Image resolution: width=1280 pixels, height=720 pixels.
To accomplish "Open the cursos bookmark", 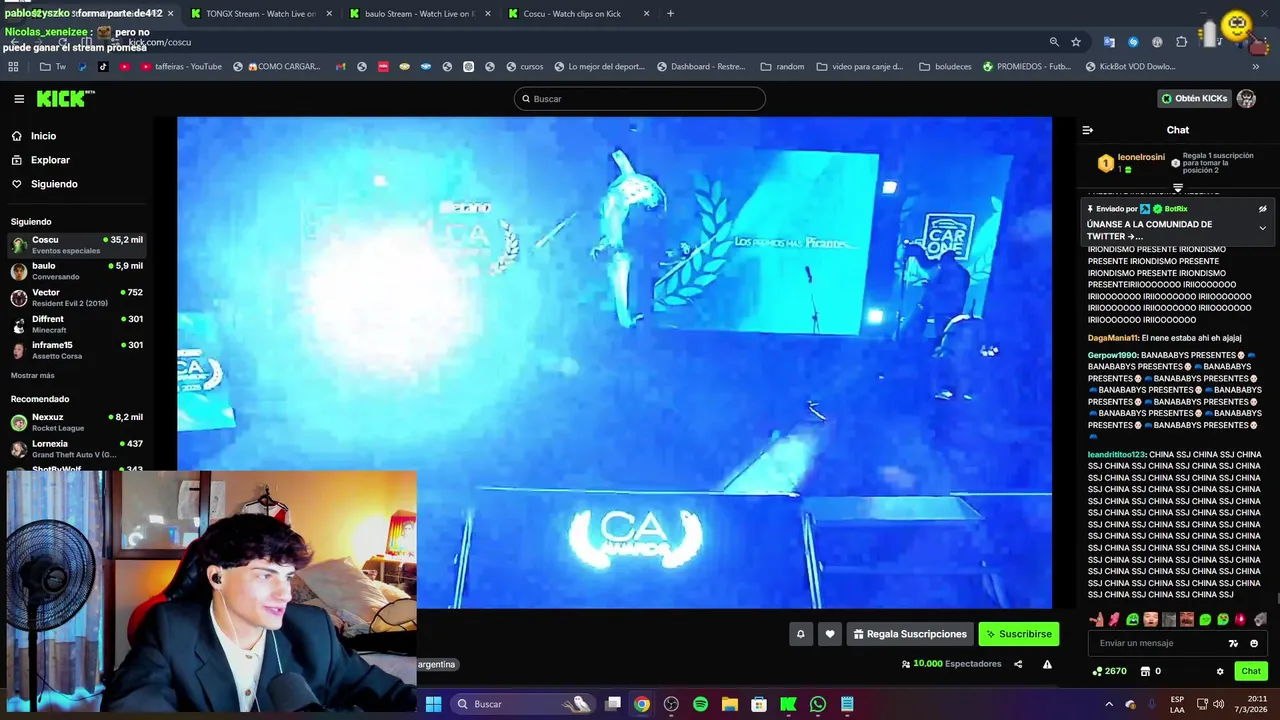I will click(x=525, y=67).
